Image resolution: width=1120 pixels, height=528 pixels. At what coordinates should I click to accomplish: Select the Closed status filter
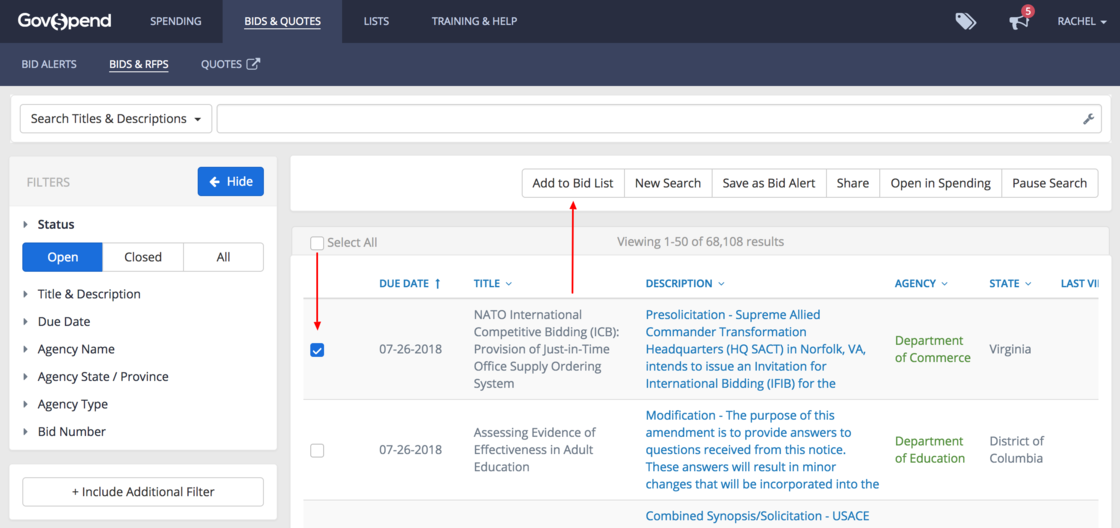[143, 257]
